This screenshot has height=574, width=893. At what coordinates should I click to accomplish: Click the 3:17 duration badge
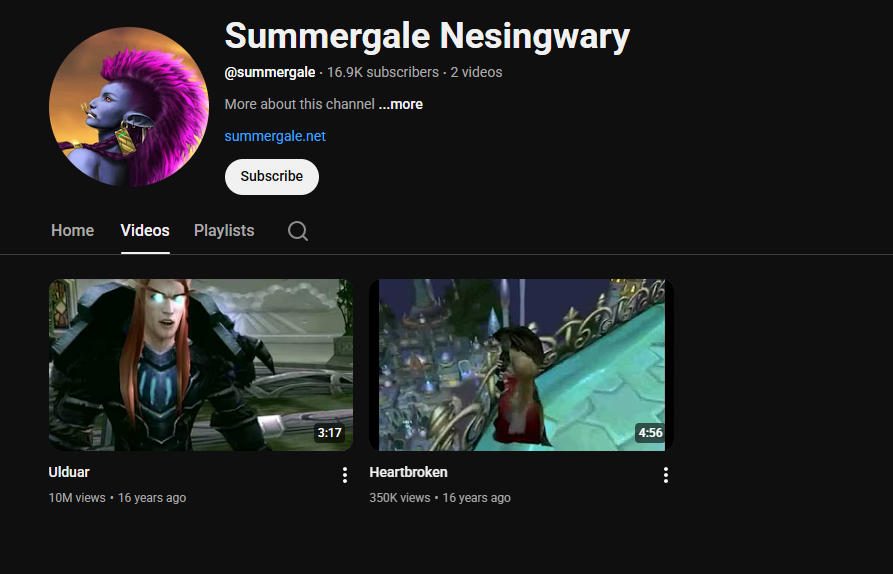coord(330,433)
